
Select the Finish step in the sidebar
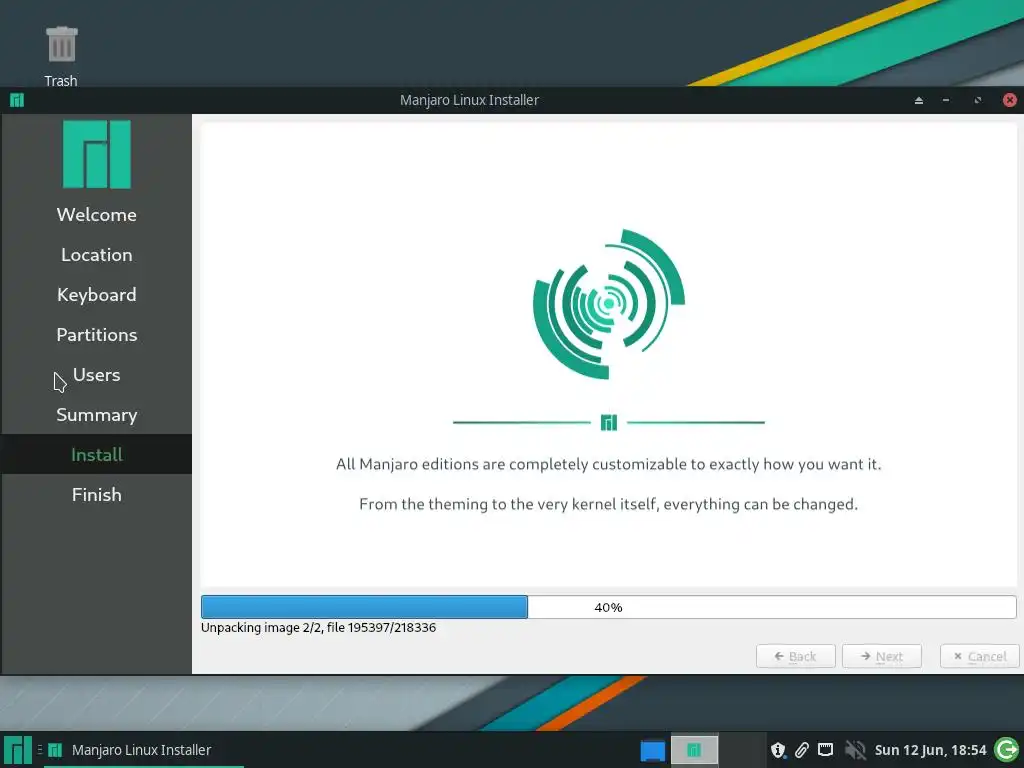pyautogui.click(x=97, y=494)
